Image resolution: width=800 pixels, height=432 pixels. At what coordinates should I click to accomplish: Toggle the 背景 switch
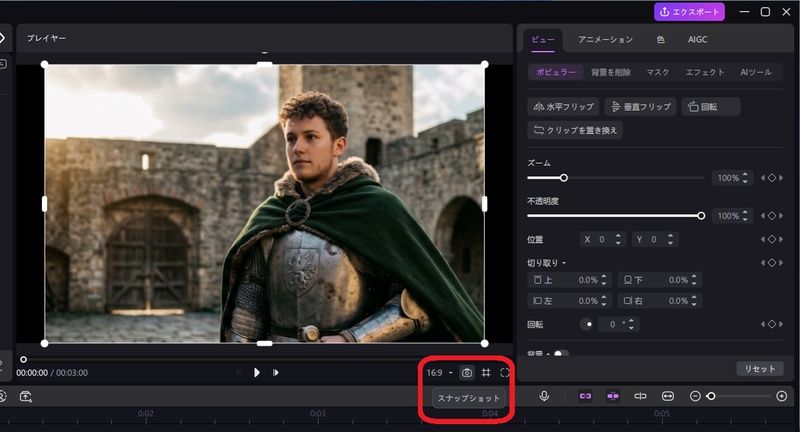click(561, 353)
